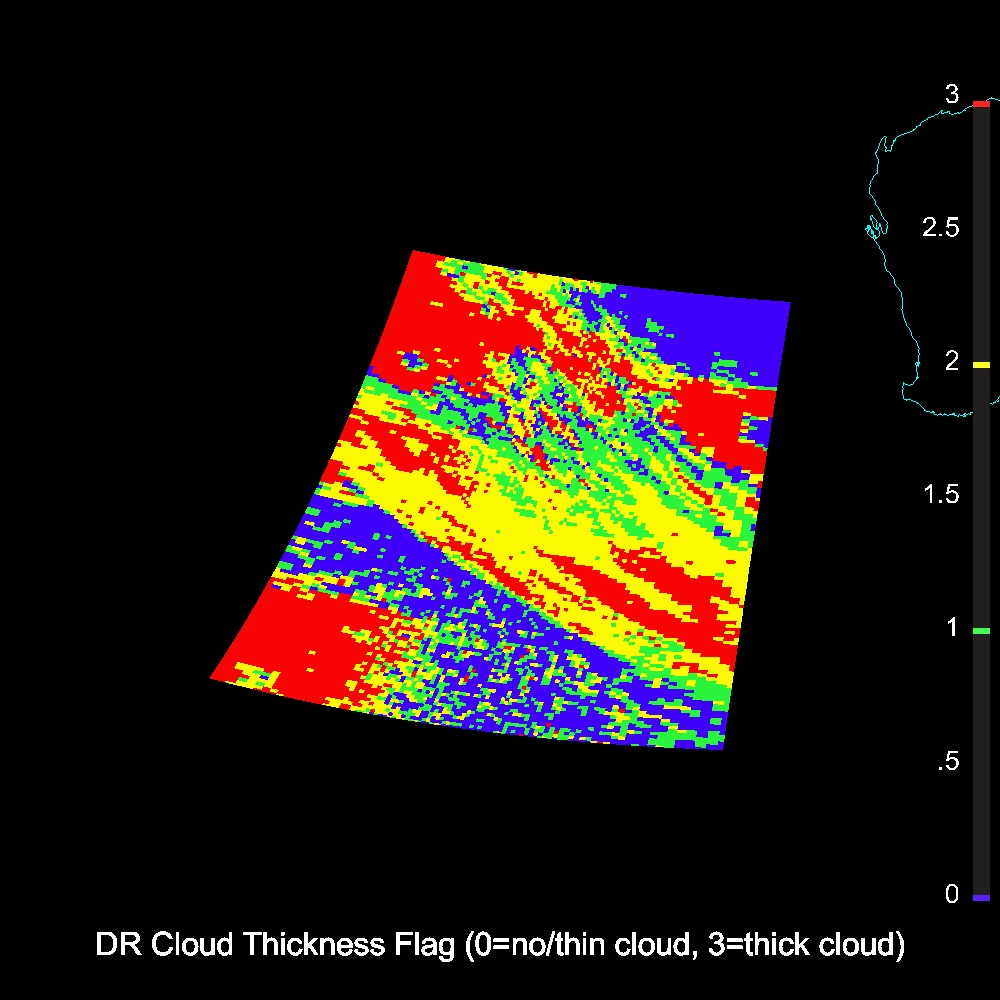Click the blue marker at the colorbar bottom
This screenshot has width=1000, height=1000.
click(981, 898)
